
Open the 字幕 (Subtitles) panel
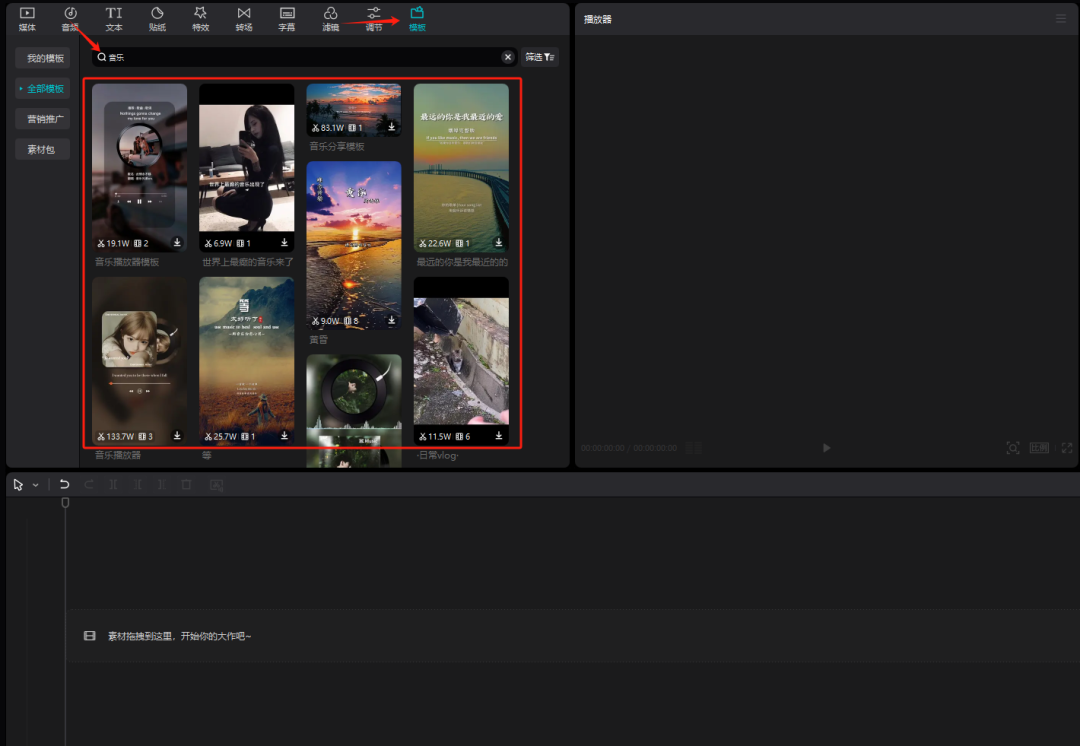287,18
